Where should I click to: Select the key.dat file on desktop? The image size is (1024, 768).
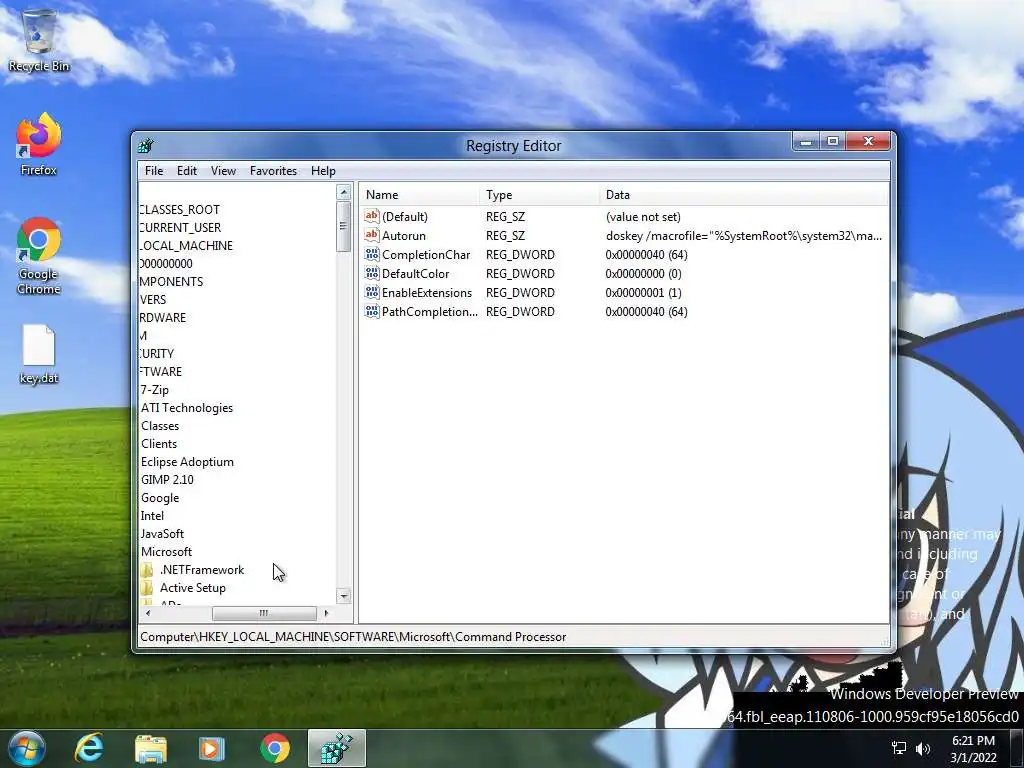tap(39, 355)
